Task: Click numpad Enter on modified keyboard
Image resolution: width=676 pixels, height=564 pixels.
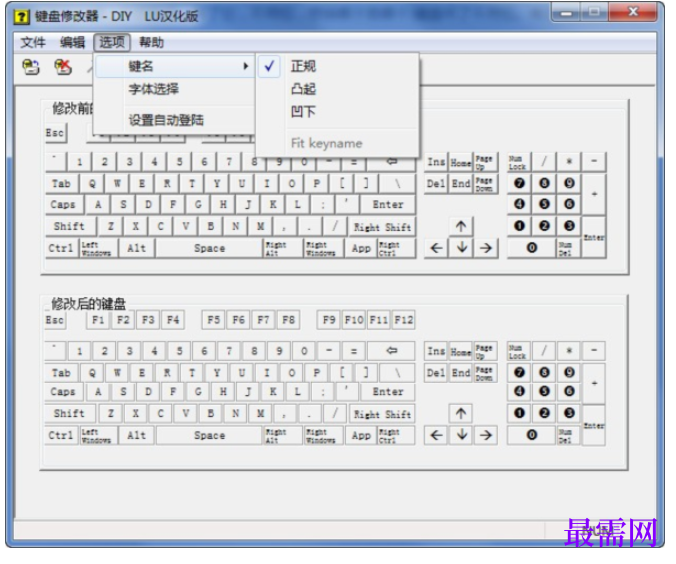Action: point(594,425)
